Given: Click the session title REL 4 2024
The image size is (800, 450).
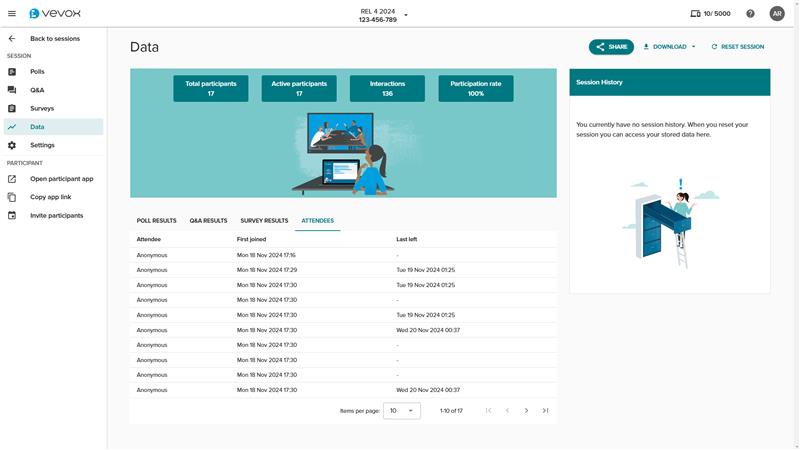Looking at the screenshot, I should tap(378, 11).
